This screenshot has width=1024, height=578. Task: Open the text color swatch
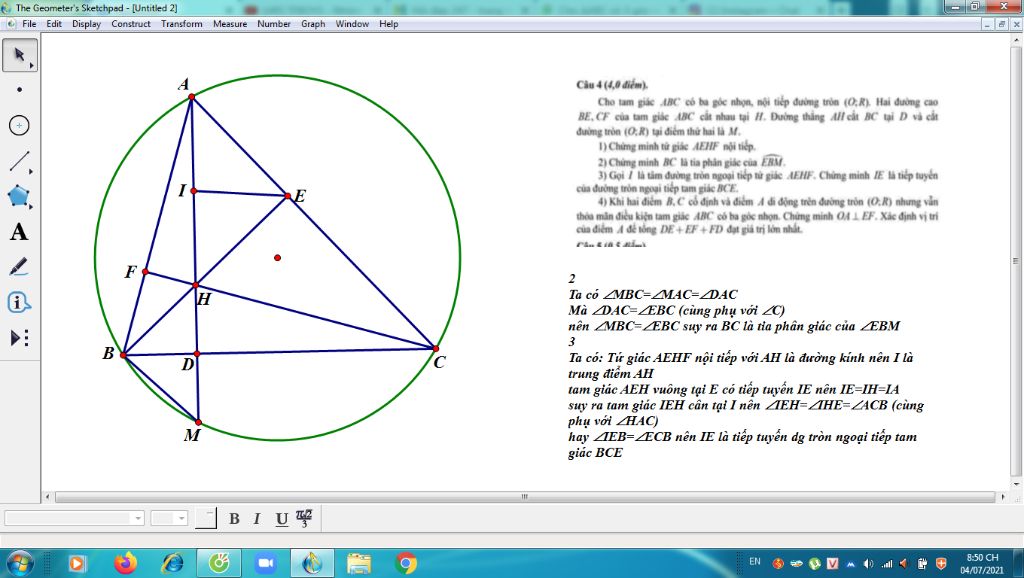coord(206,518)
